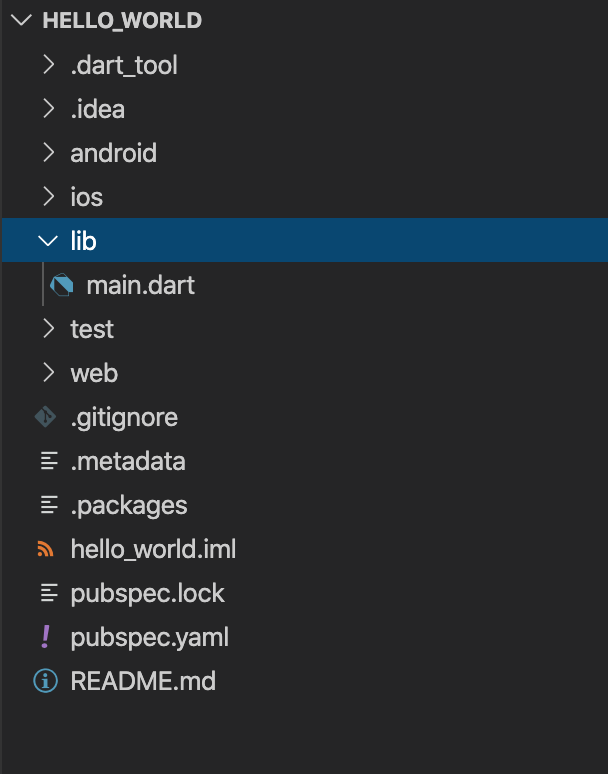This screenshot has width=608, height=774.
Task: Collapse the lib folder chevron
Action: pos(47,241)
